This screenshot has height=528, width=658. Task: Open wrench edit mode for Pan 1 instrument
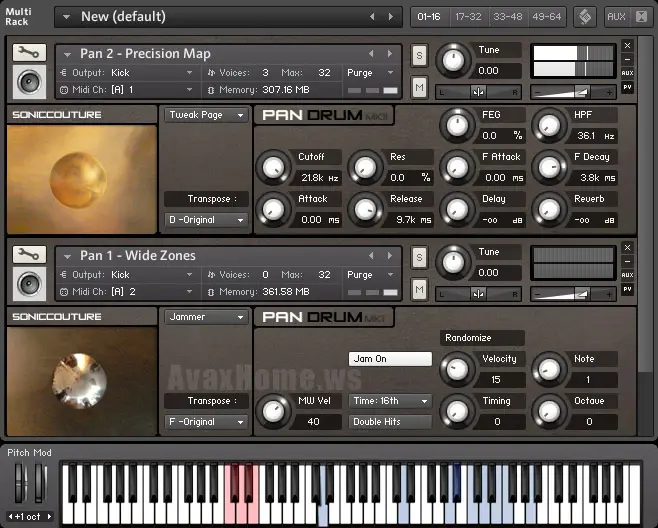(29, 254)
